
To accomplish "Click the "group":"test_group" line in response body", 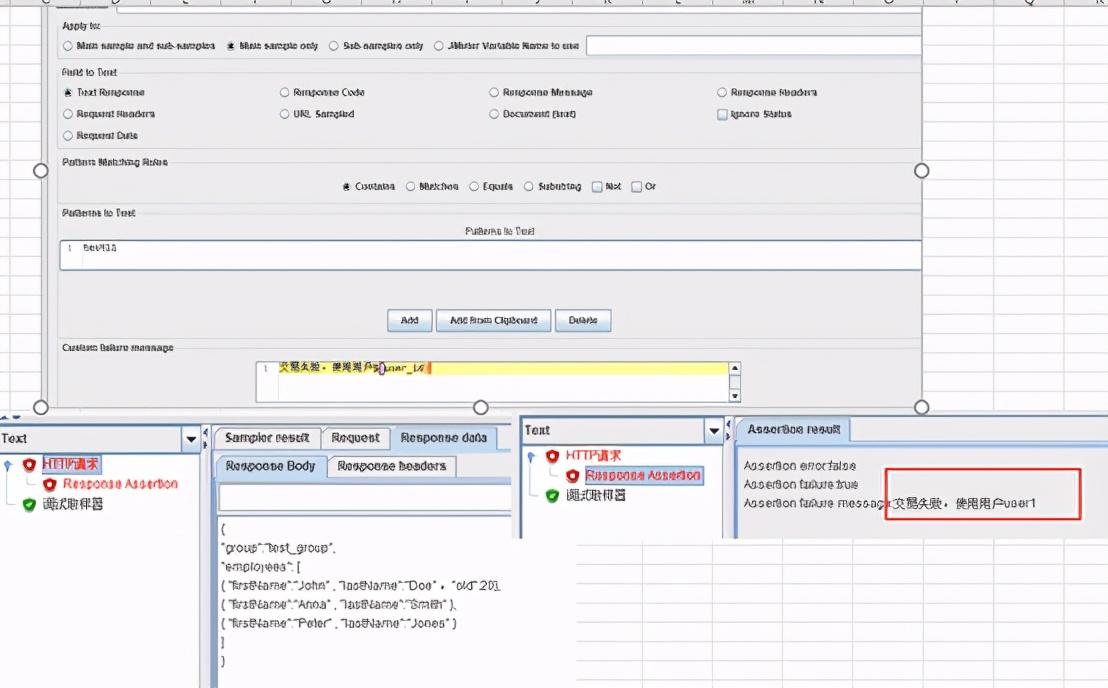I will (x=278, y=548).
